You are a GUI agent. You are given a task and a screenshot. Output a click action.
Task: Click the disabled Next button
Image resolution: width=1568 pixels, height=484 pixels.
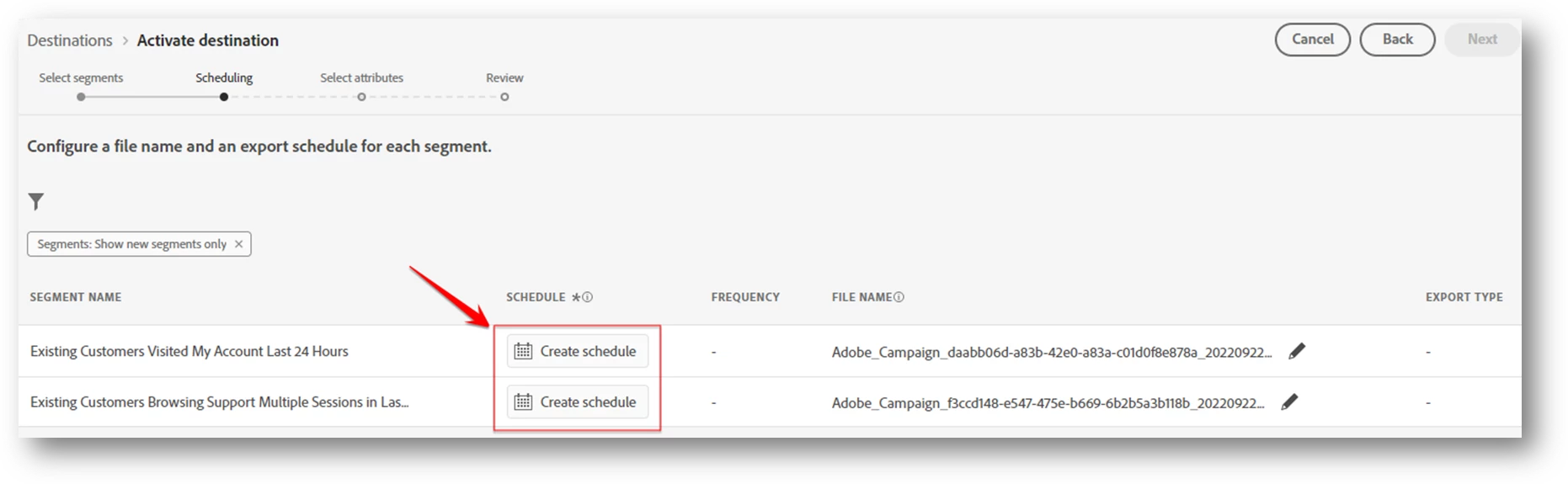[x=1482, y=40]
